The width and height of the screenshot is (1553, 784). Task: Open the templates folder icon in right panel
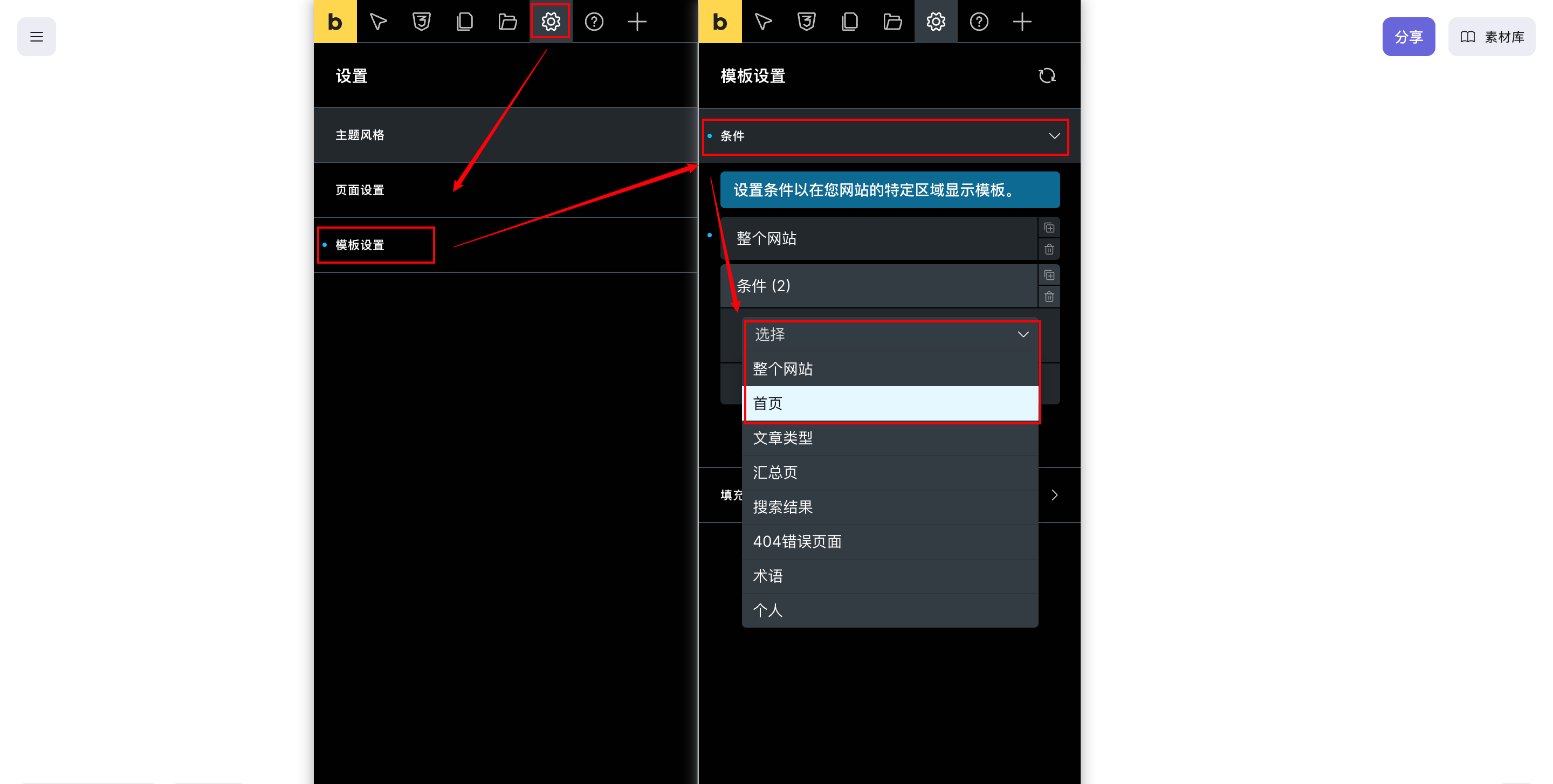point(893,22)
